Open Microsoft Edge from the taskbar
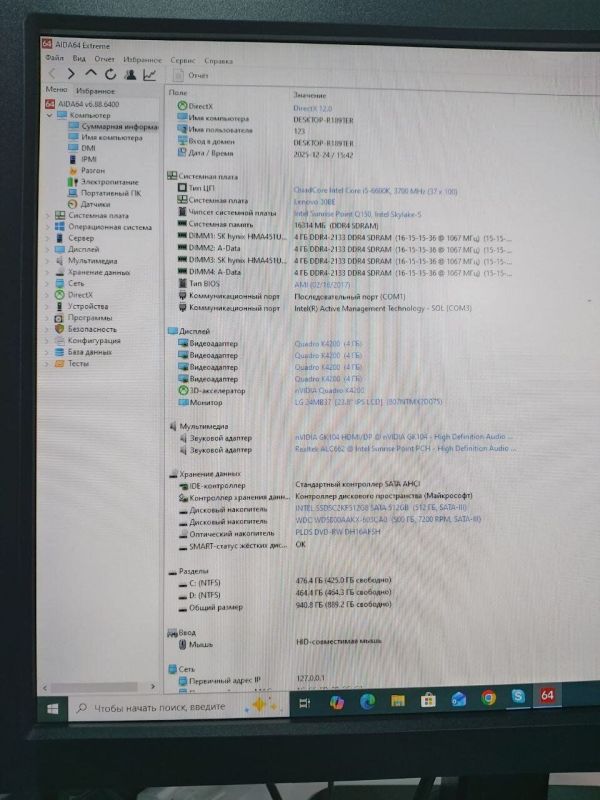Screen dimensions: 600x800 pos(367,700)
